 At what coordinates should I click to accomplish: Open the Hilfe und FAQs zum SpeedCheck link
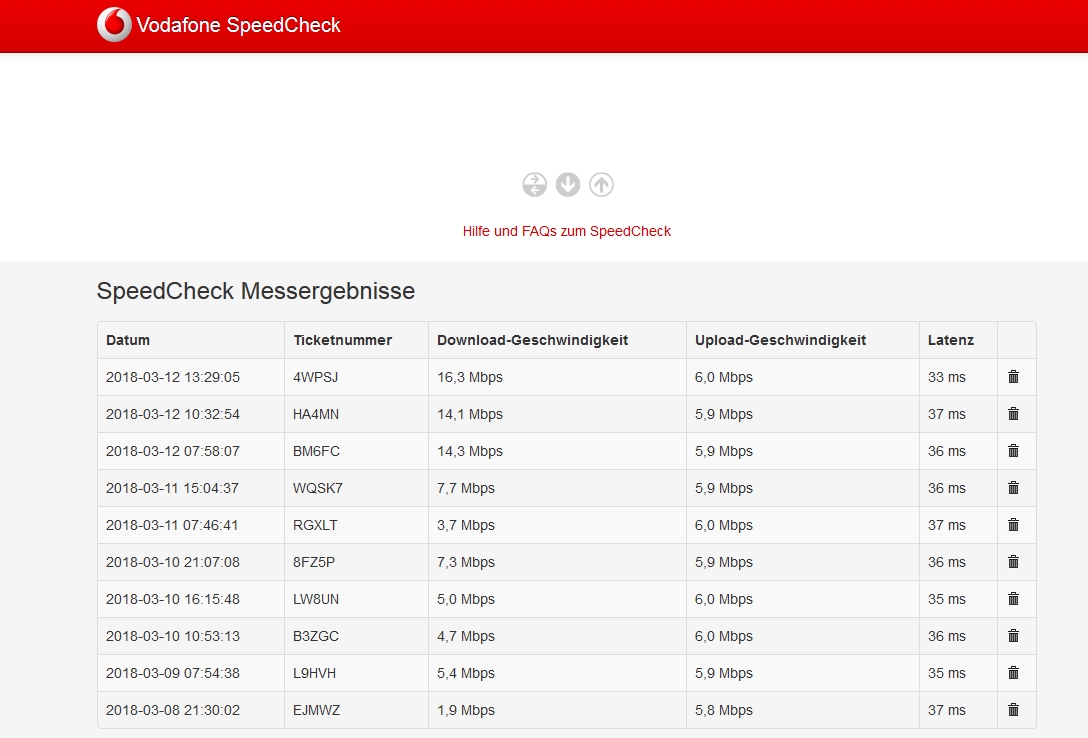[566, 231]
